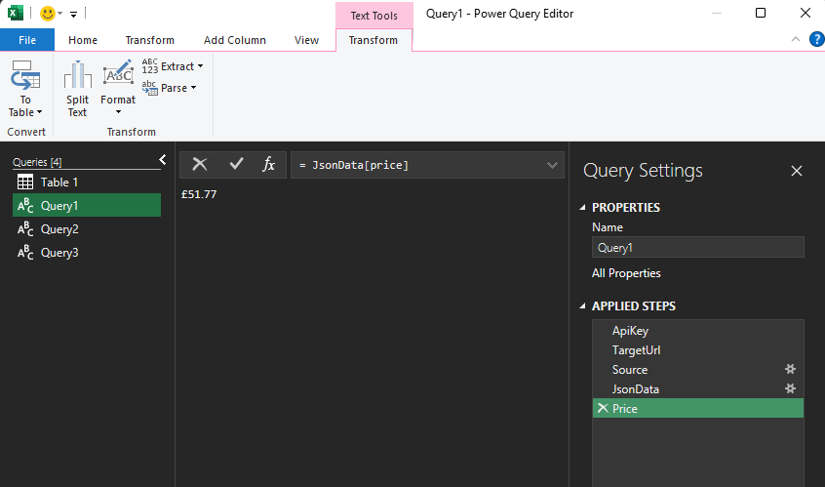Click the To Table convert button
825x487 pixels.
click(25, 88)
